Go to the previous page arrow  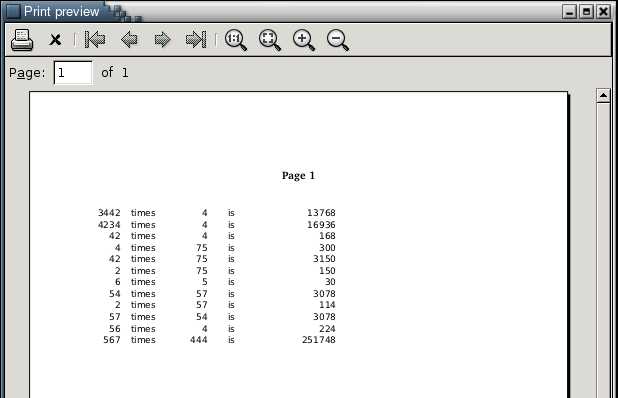129,40
